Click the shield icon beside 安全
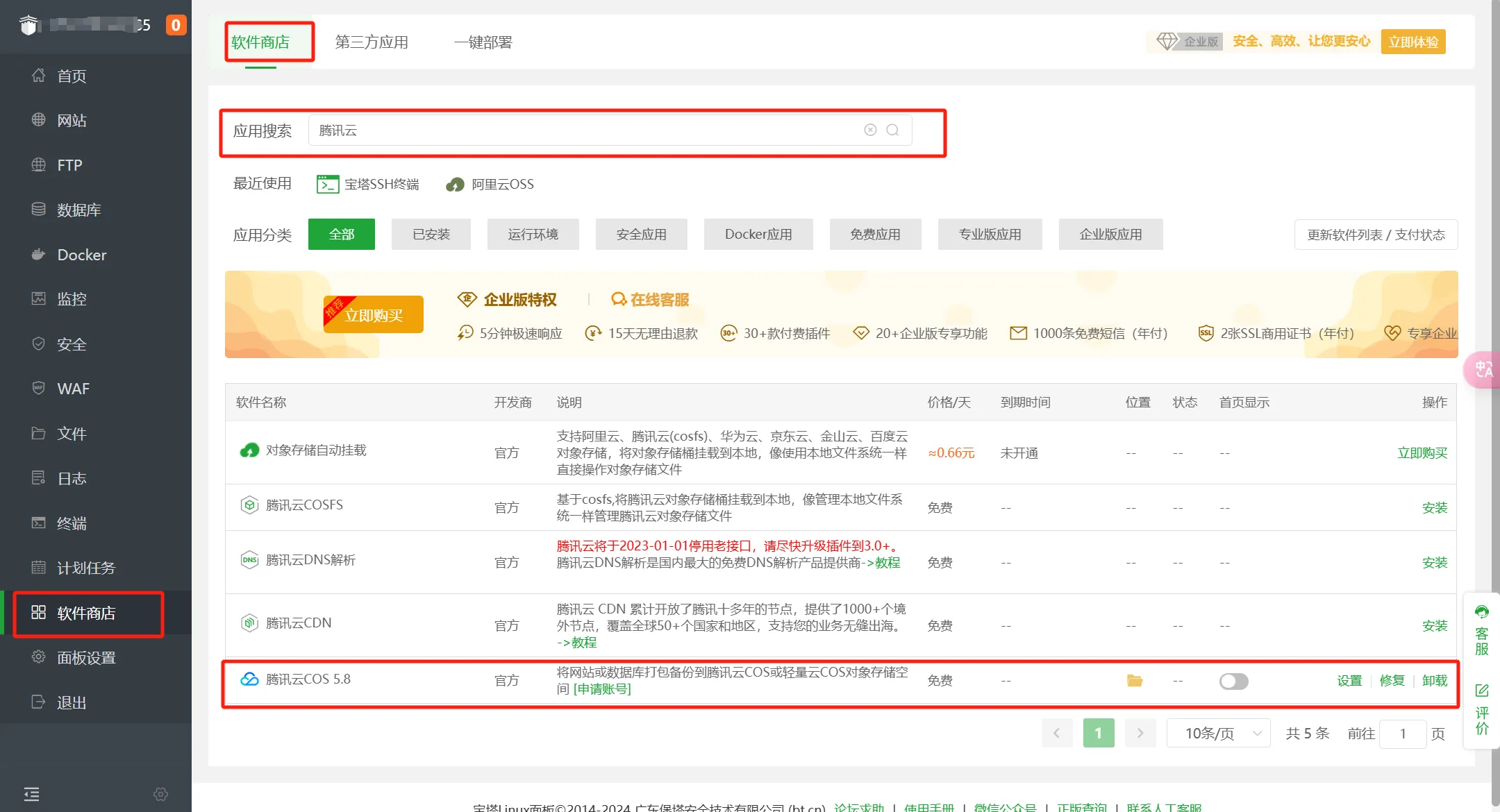1500x812 pixels. [x=39, y=344]
